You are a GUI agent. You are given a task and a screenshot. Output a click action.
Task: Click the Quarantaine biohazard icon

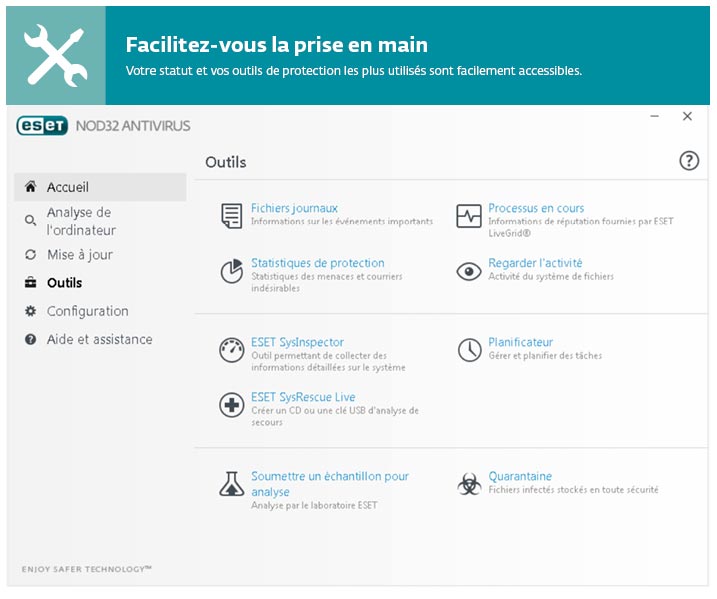468,484
